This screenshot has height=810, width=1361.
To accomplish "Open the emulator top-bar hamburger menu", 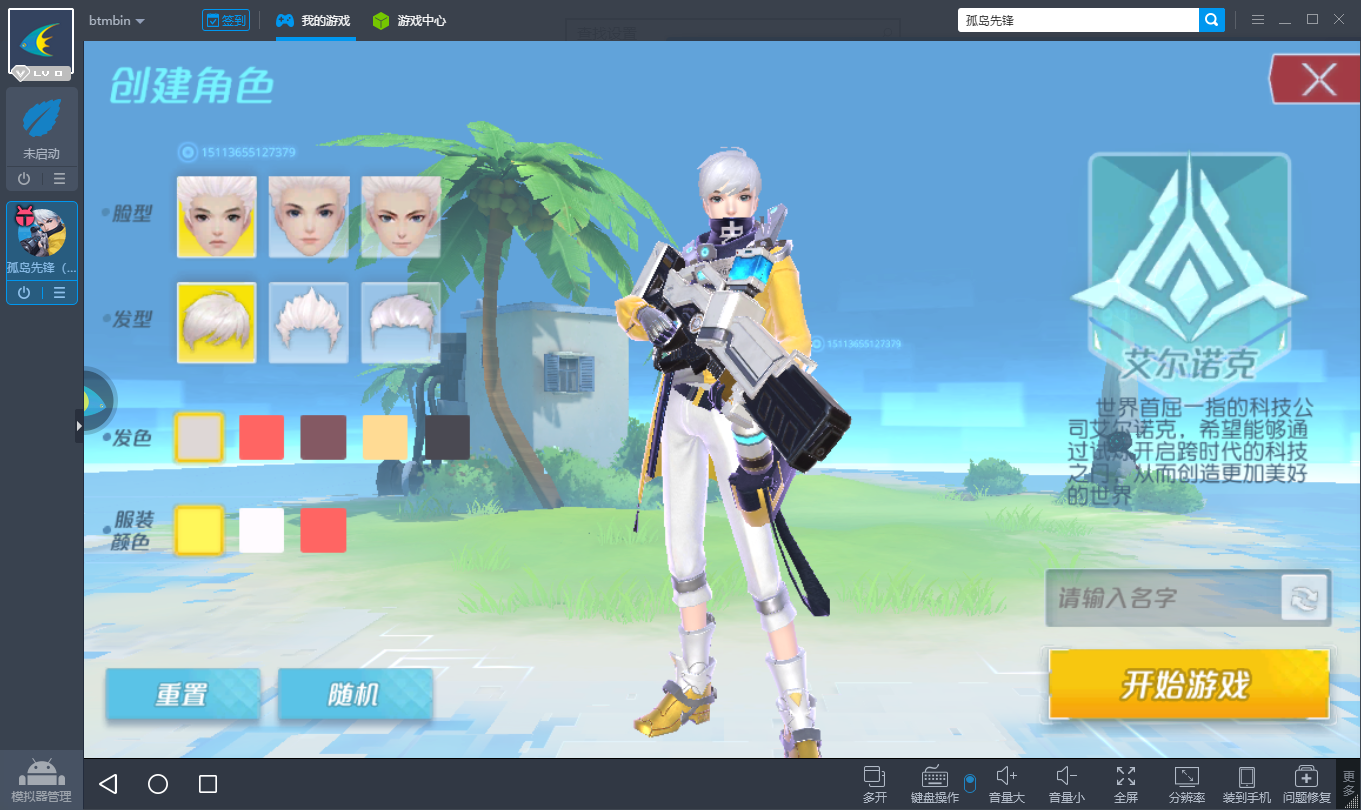I will [x=1258, y=20].
